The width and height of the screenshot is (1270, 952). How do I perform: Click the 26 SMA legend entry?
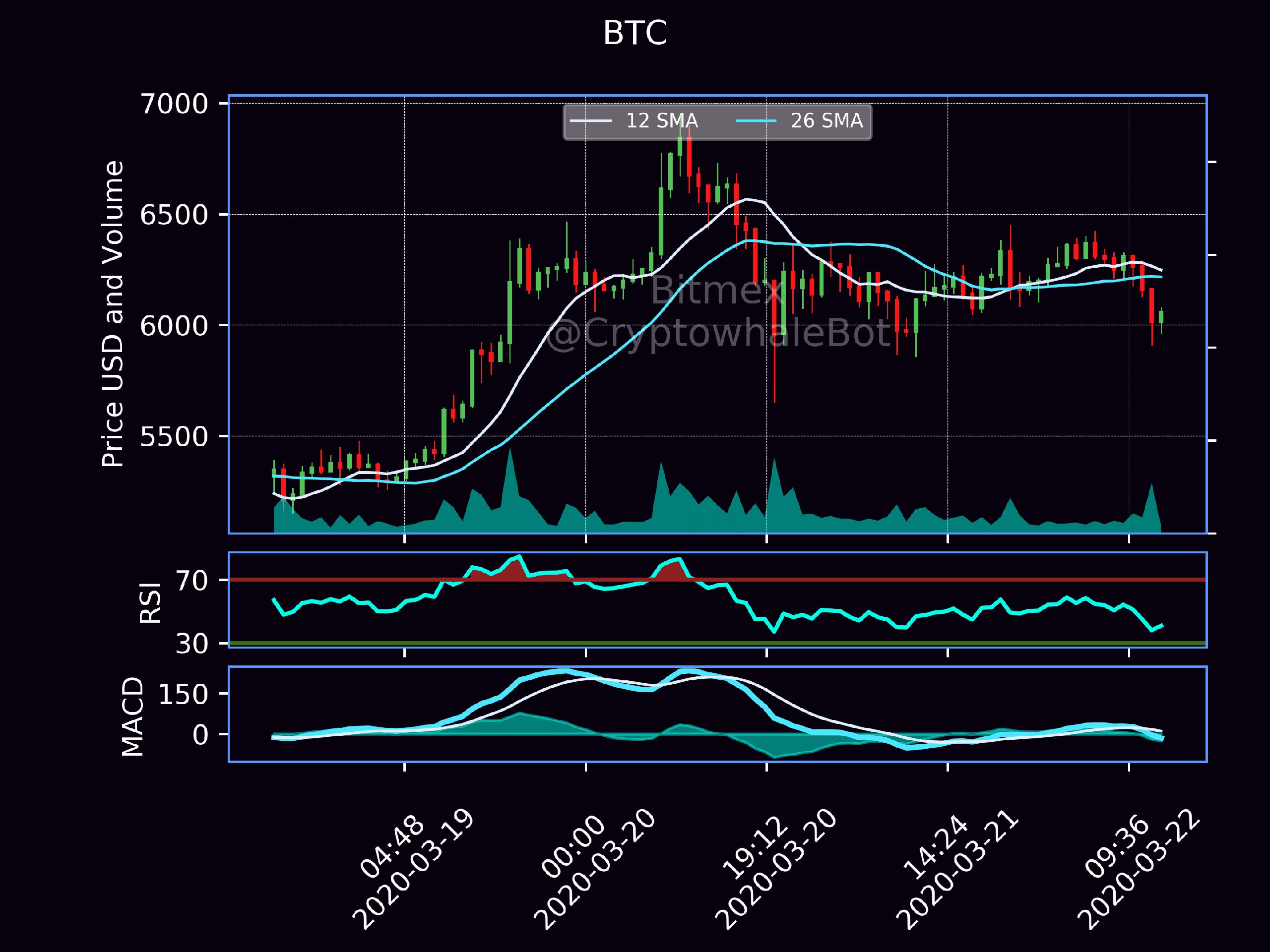pos(799,121)
